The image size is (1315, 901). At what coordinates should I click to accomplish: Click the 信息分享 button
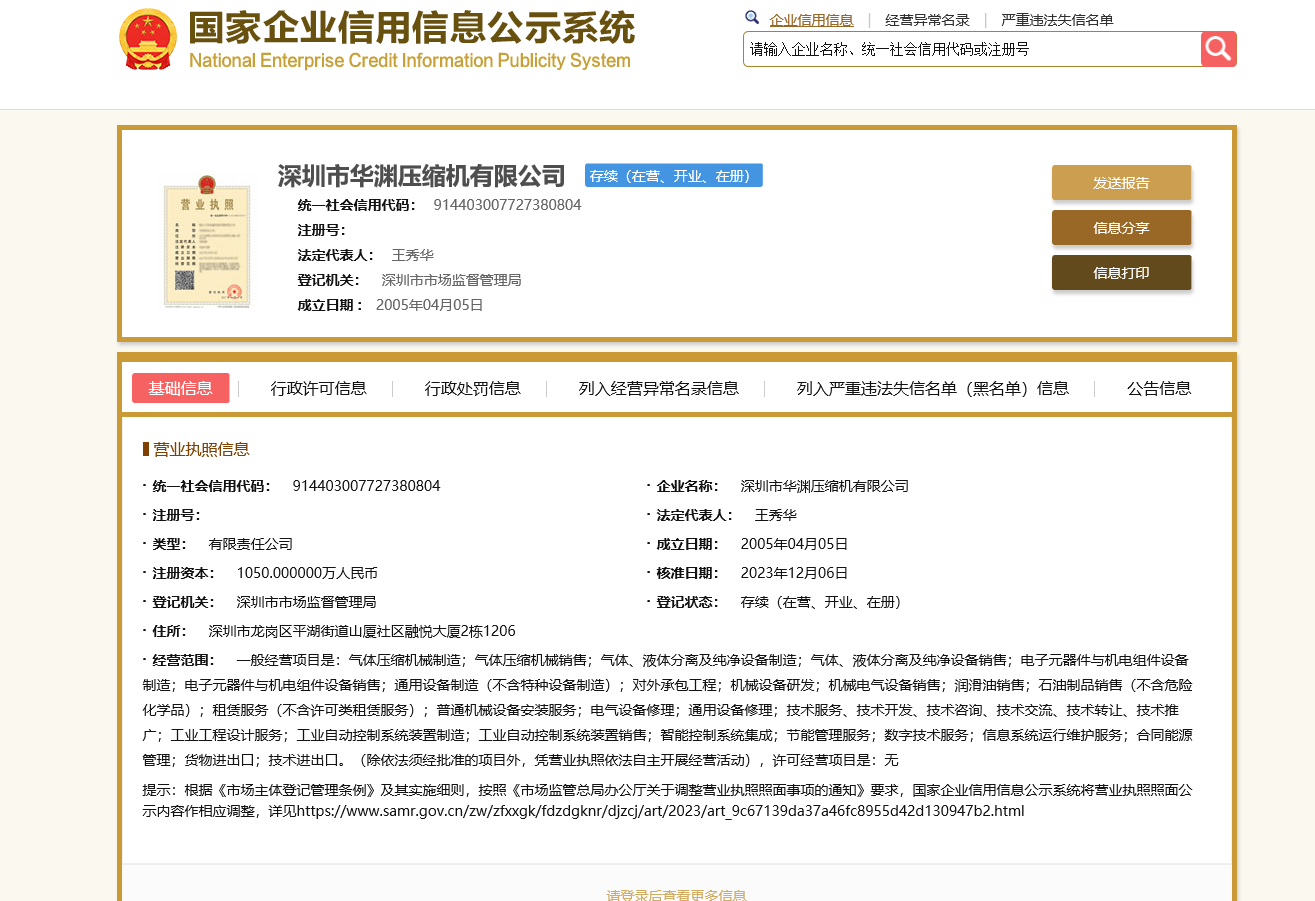click(x=1121, y=228)
